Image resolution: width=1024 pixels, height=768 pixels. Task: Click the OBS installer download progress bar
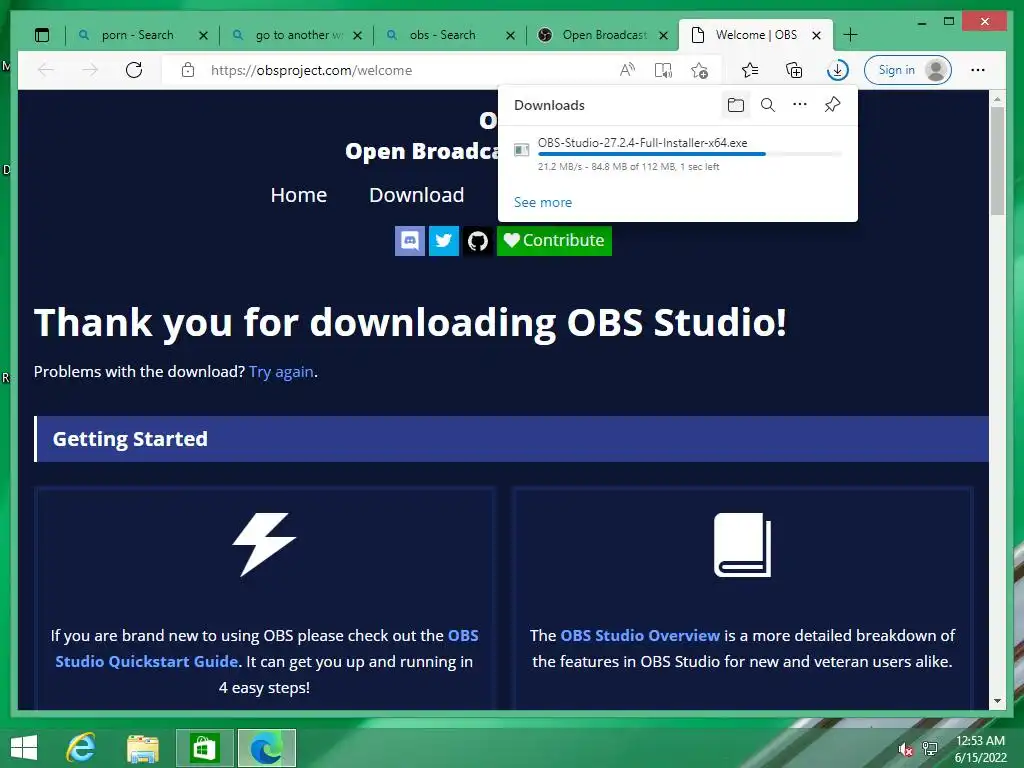[690, 154]
